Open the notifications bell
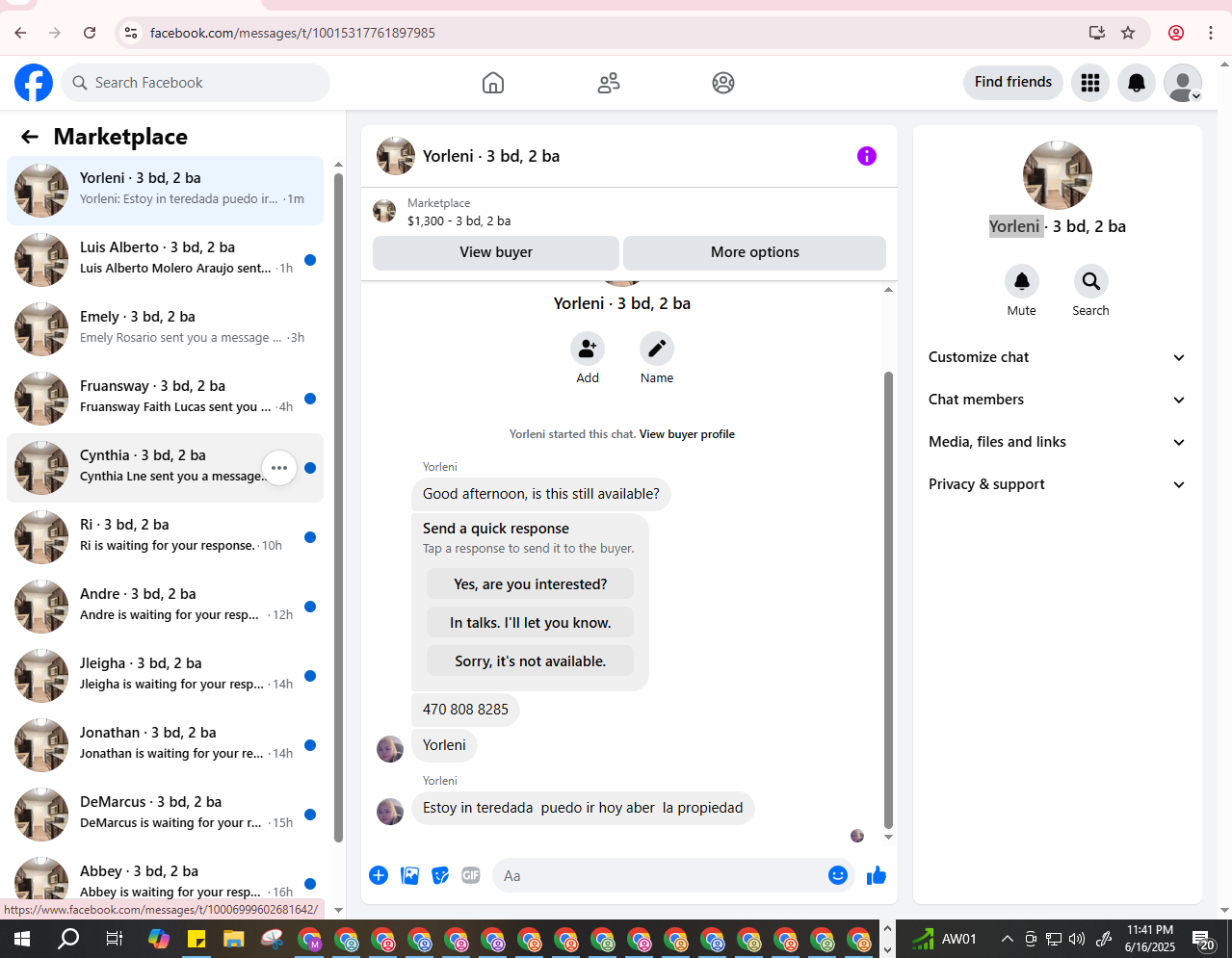 pyautogui.click(x=1137, y=83)
